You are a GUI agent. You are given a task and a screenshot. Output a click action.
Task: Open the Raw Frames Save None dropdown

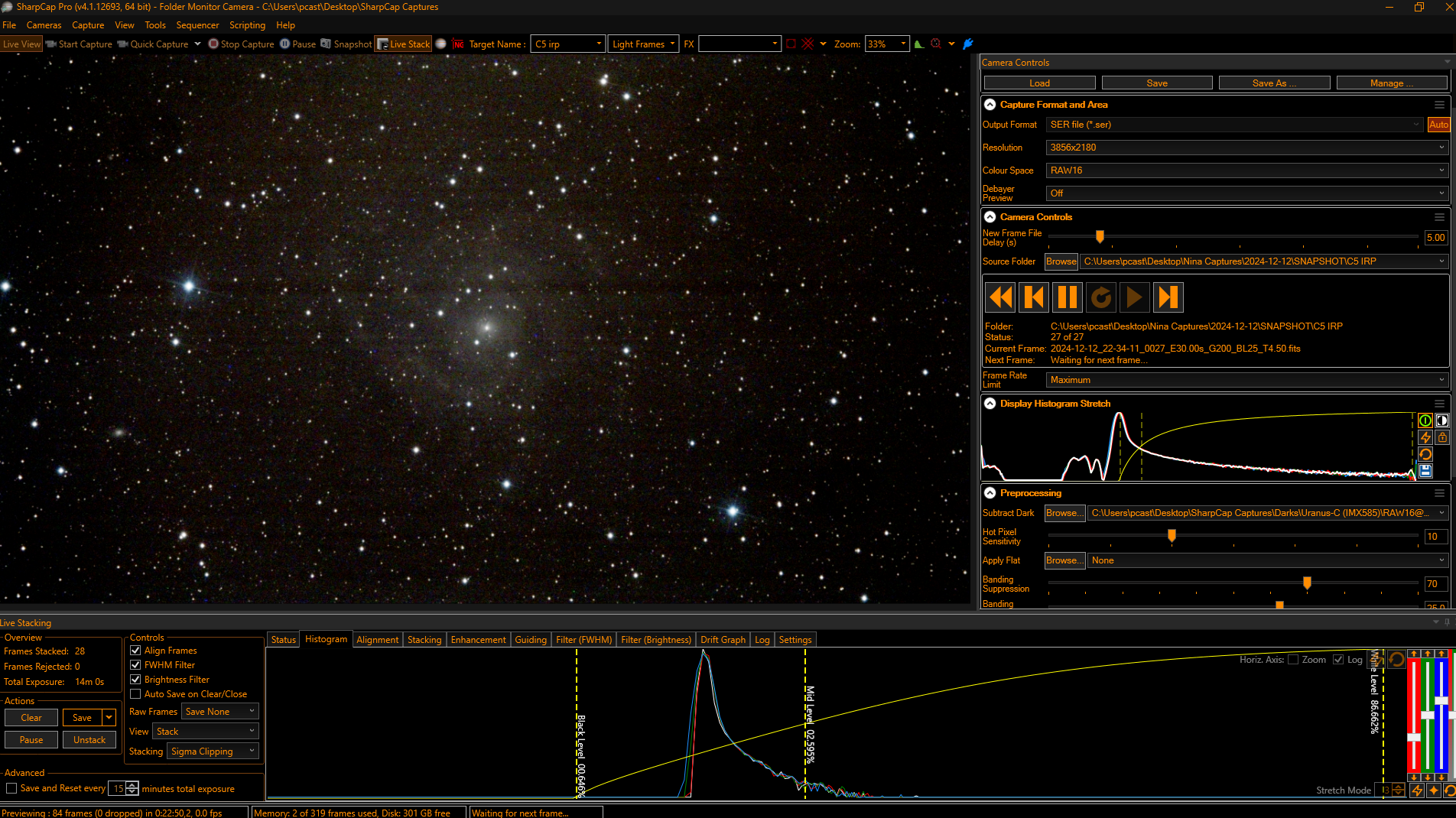click(220, 712)
